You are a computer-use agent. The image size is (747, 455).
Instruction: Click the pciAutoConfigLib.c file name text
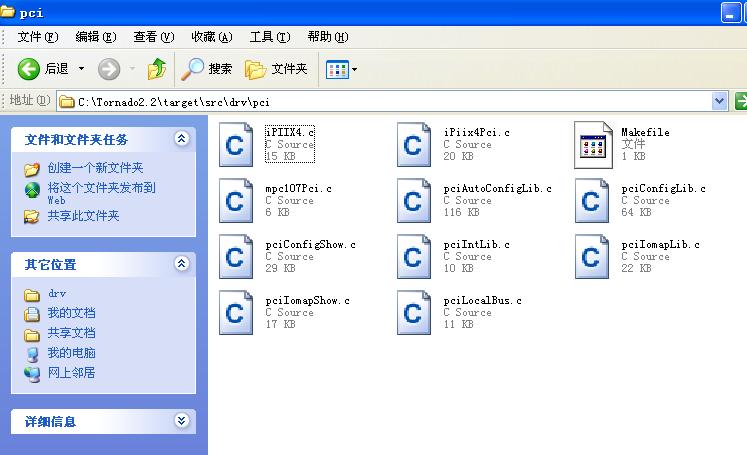coord(497,189)
